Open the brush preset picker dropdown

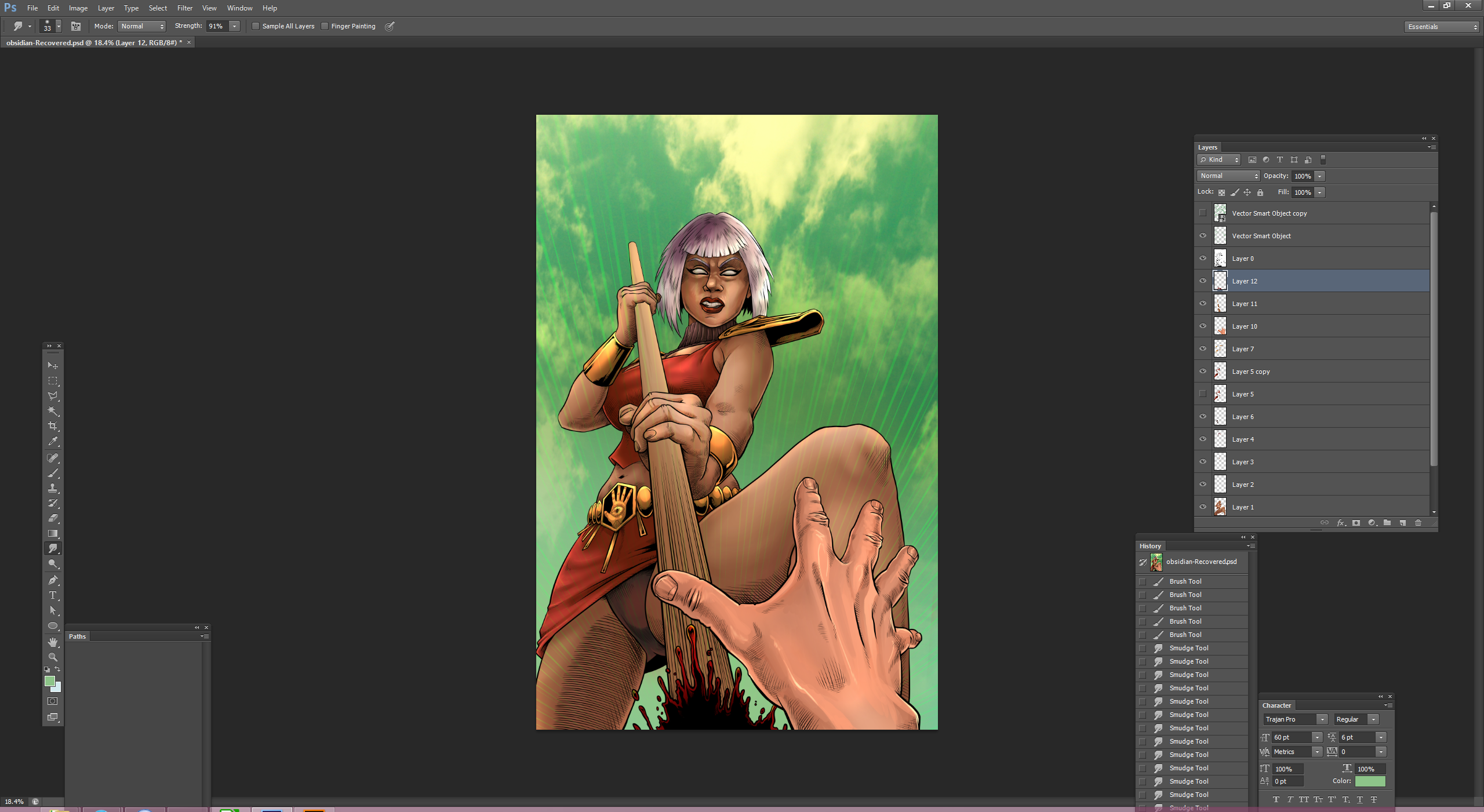58,26
